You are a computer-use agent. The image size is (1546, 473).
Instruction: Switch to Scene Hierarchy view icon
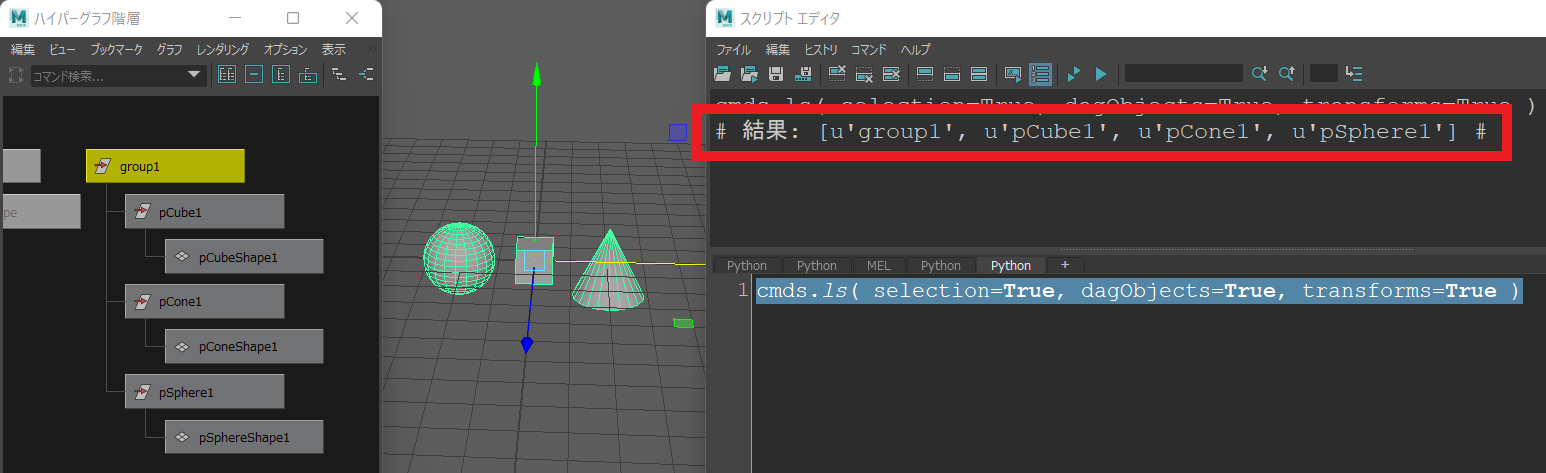(340, 74)
